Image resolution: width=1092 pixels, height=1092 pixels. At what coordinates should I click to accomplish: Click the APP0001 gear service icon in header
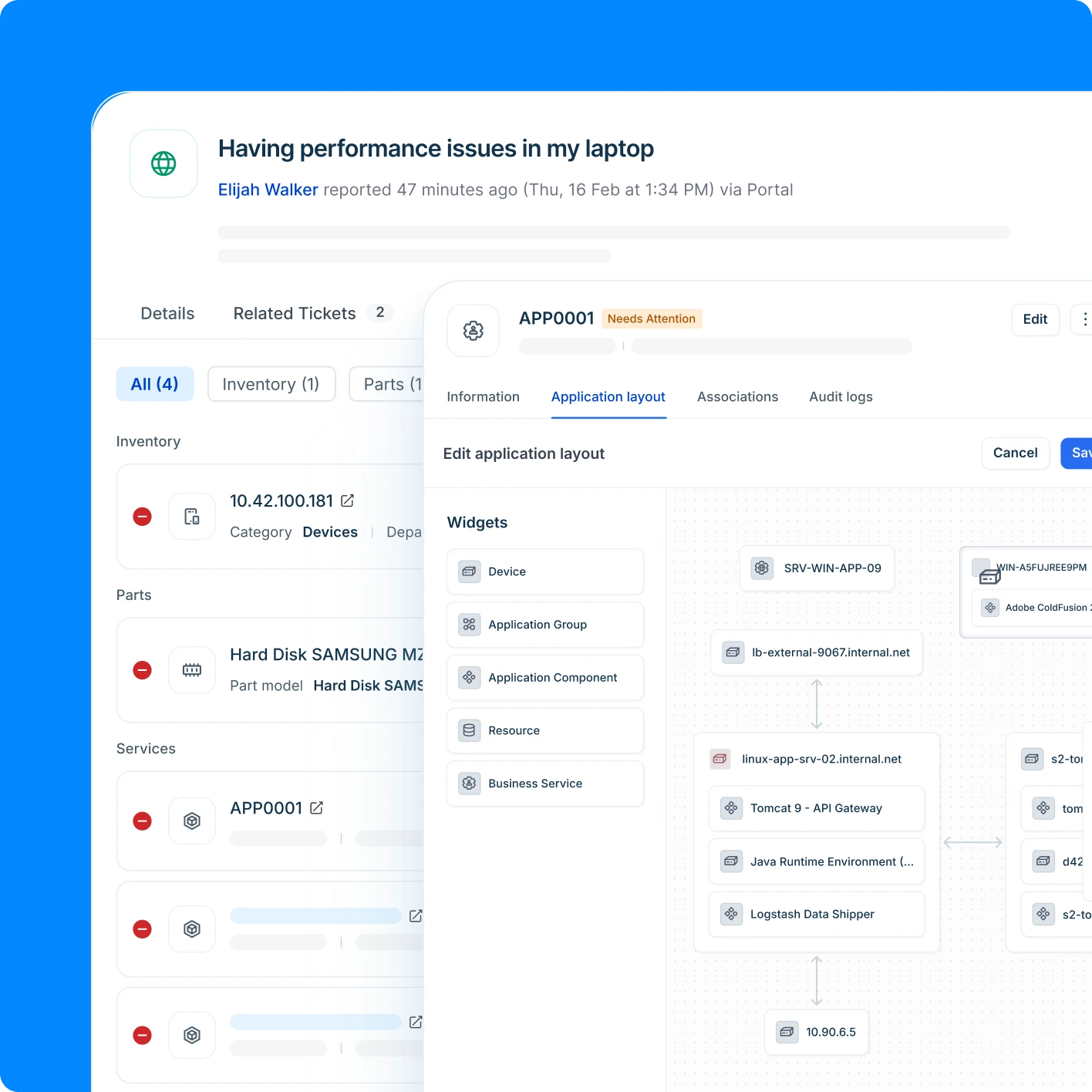474,331
